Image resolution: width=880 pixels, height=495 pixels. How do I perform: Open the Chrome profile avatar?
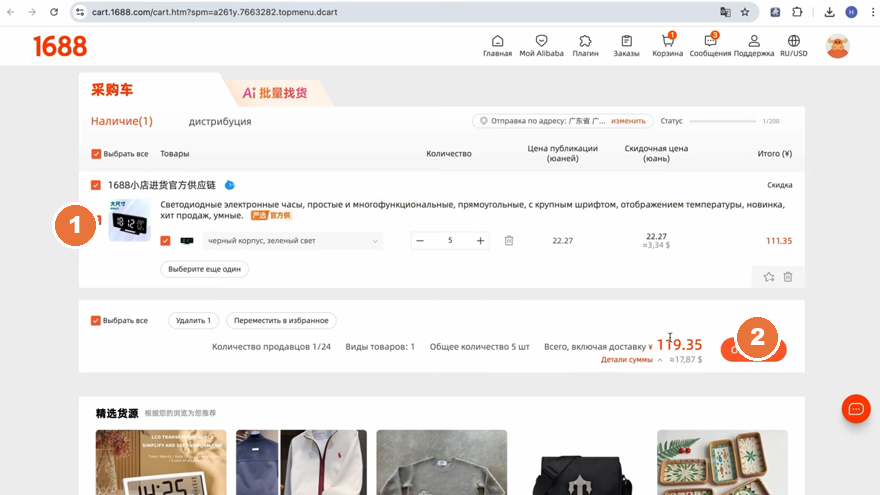pyautogui.click(x=851, y=12)
